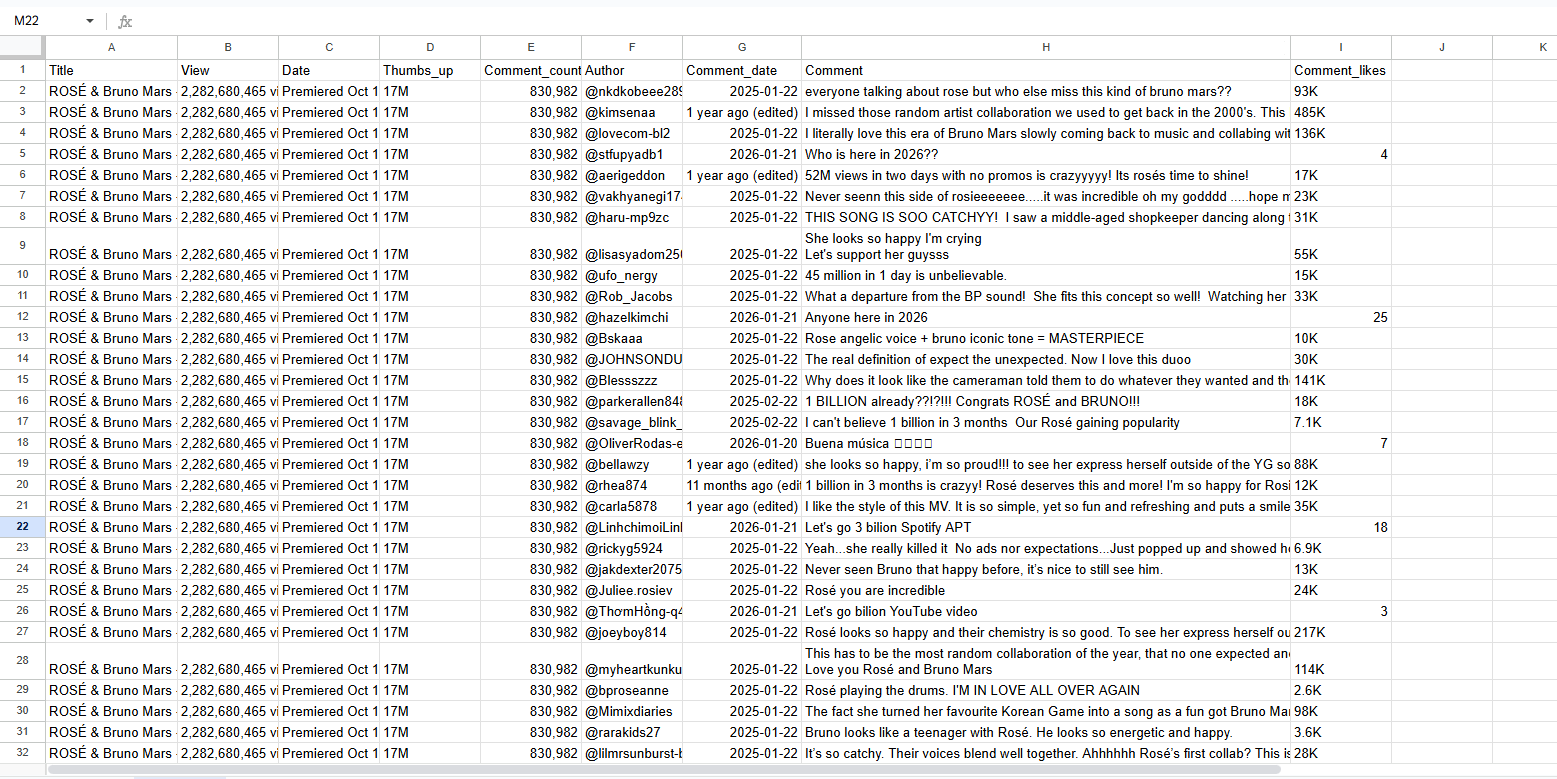1557x779 pixels.
Task: Click the Name Box showing M22
Action: coord(45,21)
